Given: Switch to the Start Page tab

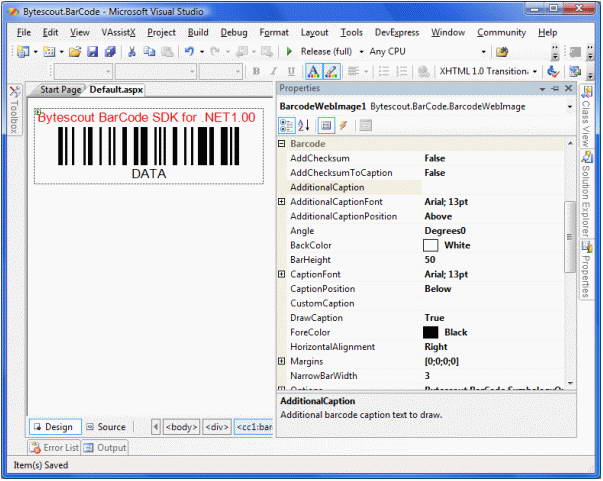Looking at the screenshot, I should point(61,90).
